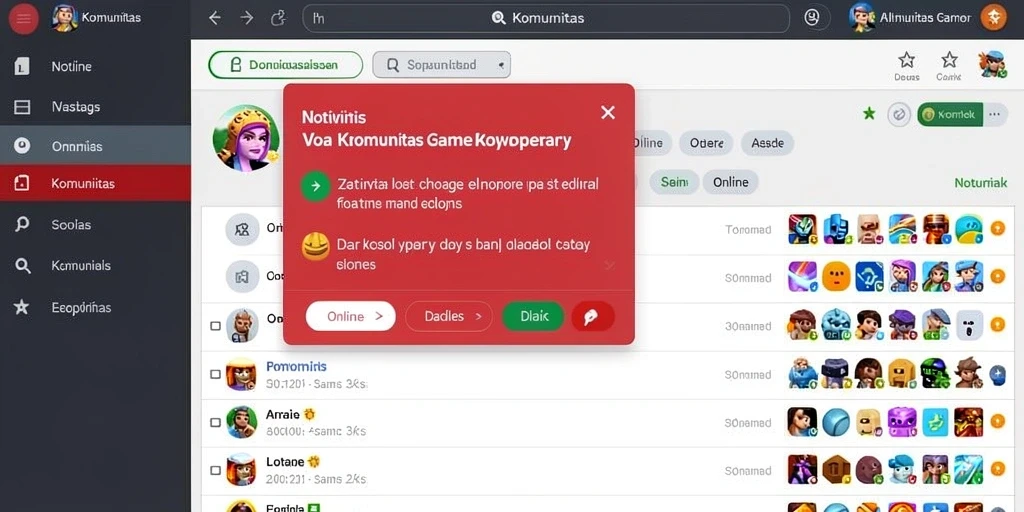Click first game icon in Lotane row
The image size is (1024, 512).
(803, 469)
